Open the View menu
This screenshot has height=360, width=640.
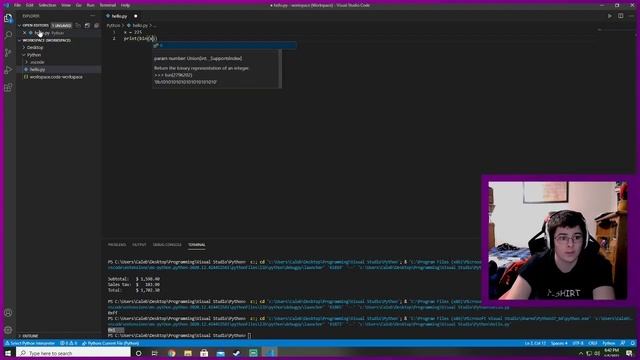[x=66, y=5]
